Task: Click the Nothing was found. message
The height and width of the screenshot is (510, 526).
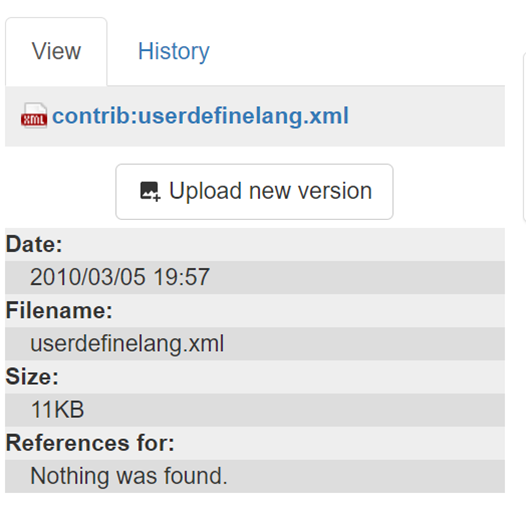Action: coord(129,476)
